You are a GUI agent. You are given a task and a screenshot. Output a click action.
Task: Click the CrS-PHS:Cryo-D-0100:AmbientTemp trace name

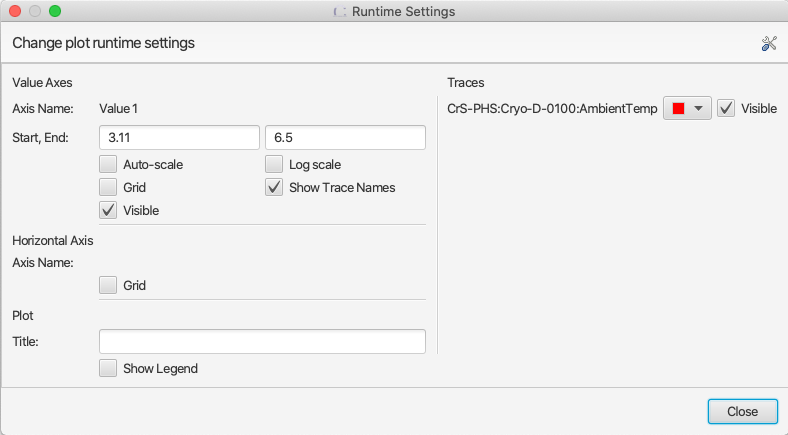tap(552, 108)
